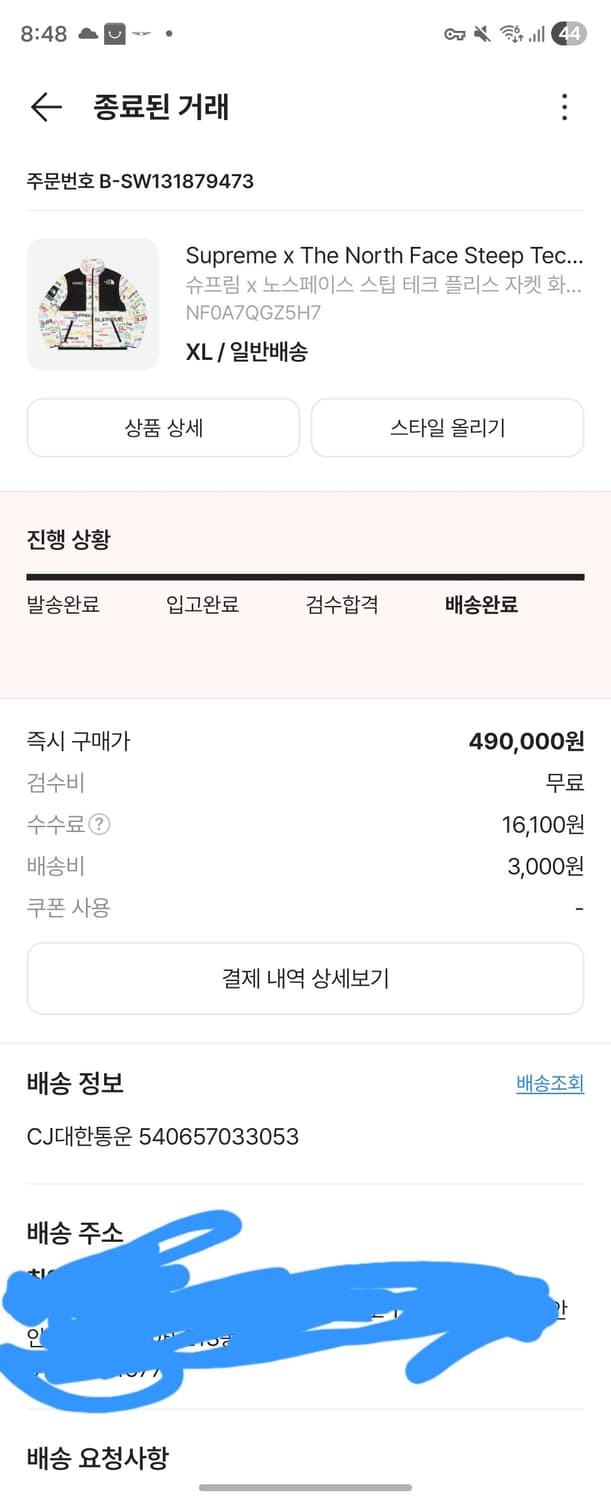The width and height of the screenshot is (611, 1500).
Task: Switch to the 발송완료 step
Action: click(64, 605)
